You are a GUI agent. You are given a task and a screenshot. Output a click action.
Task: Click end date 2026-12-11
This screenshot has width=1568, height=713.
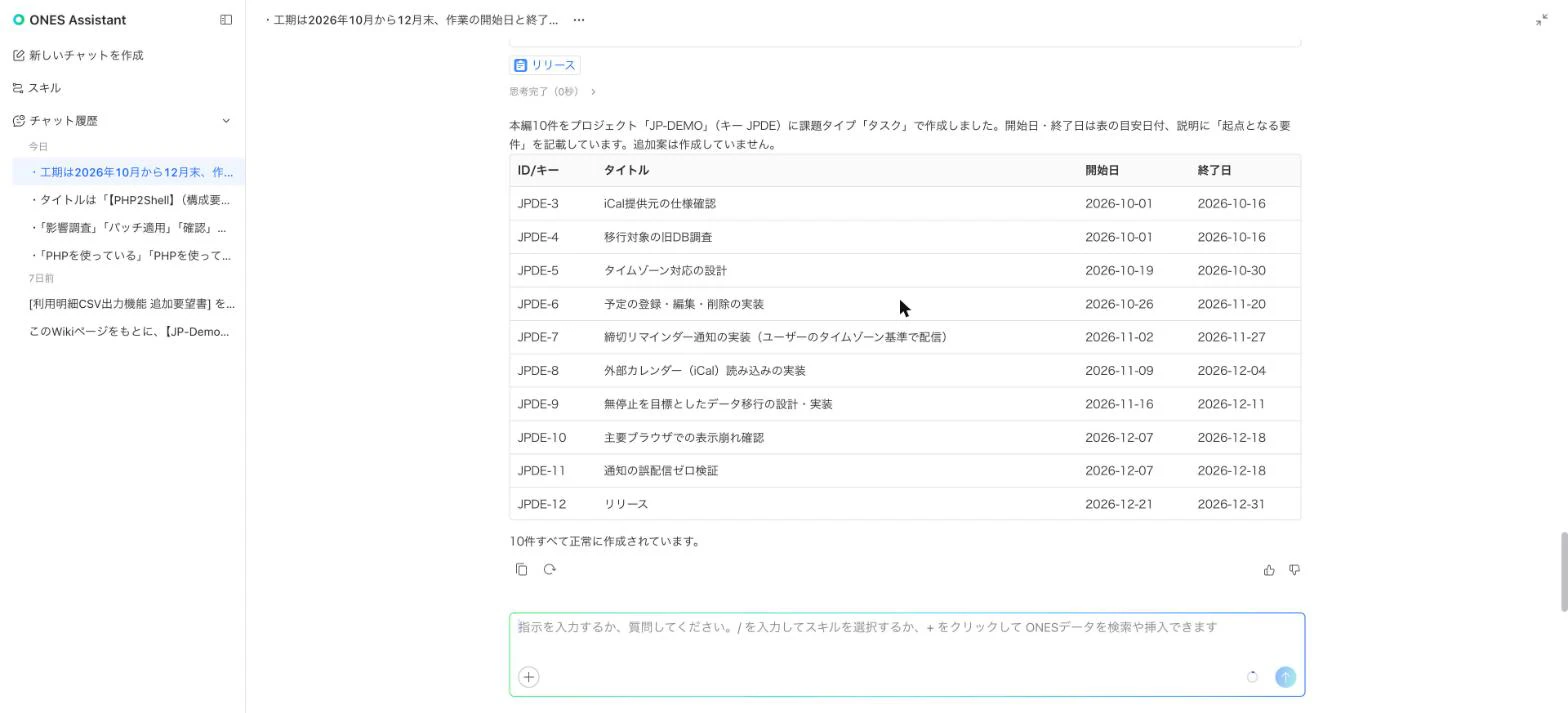tap(1231, 404)
